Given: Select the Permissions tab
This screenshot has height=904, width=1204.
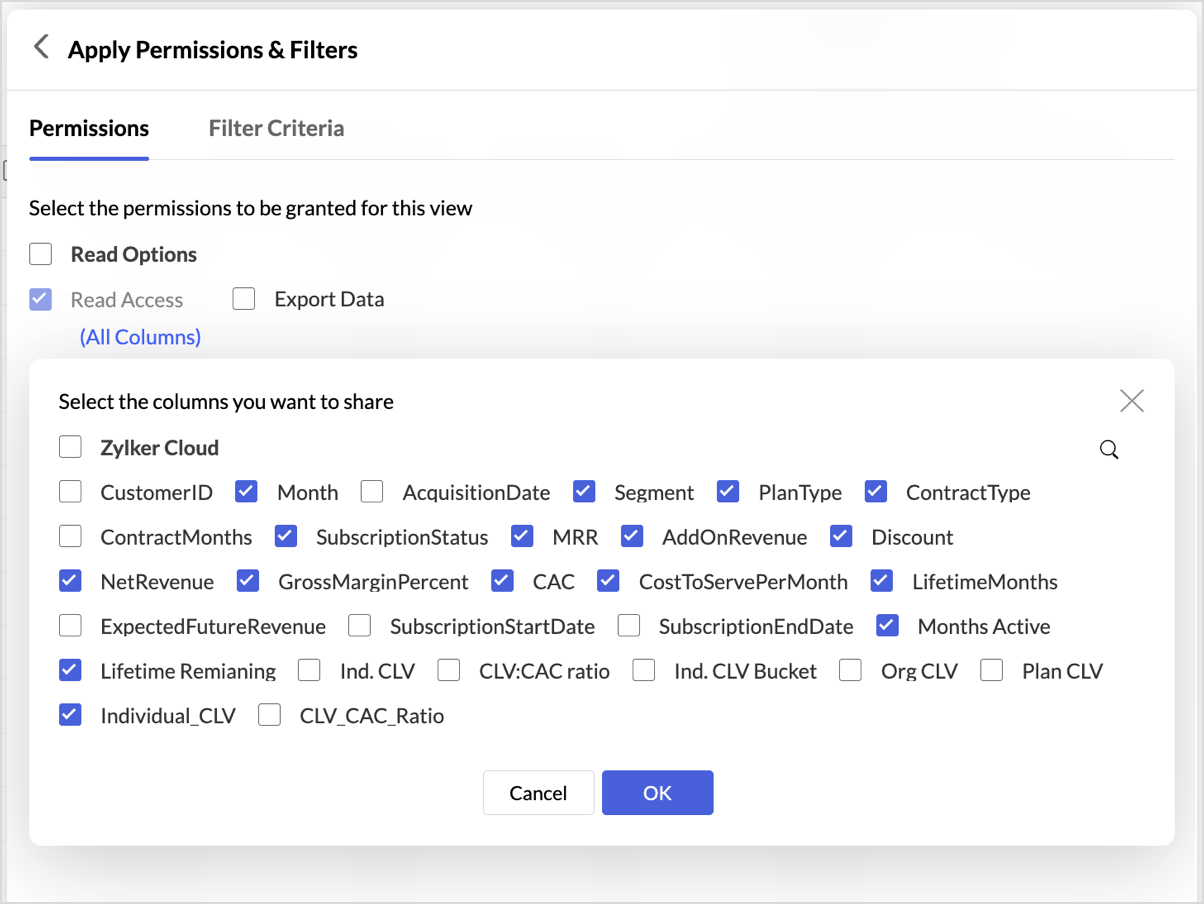Looking at the screenshot, I should tap(89, 128).
